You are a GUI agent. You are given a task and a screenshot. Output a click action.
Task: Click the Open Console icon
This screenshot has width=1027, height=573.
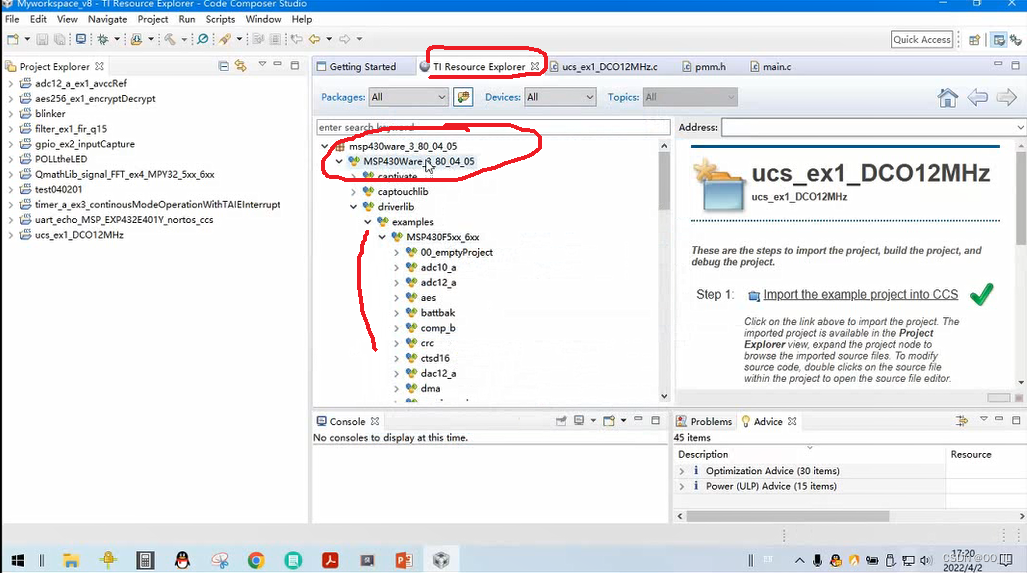[608, 420]
